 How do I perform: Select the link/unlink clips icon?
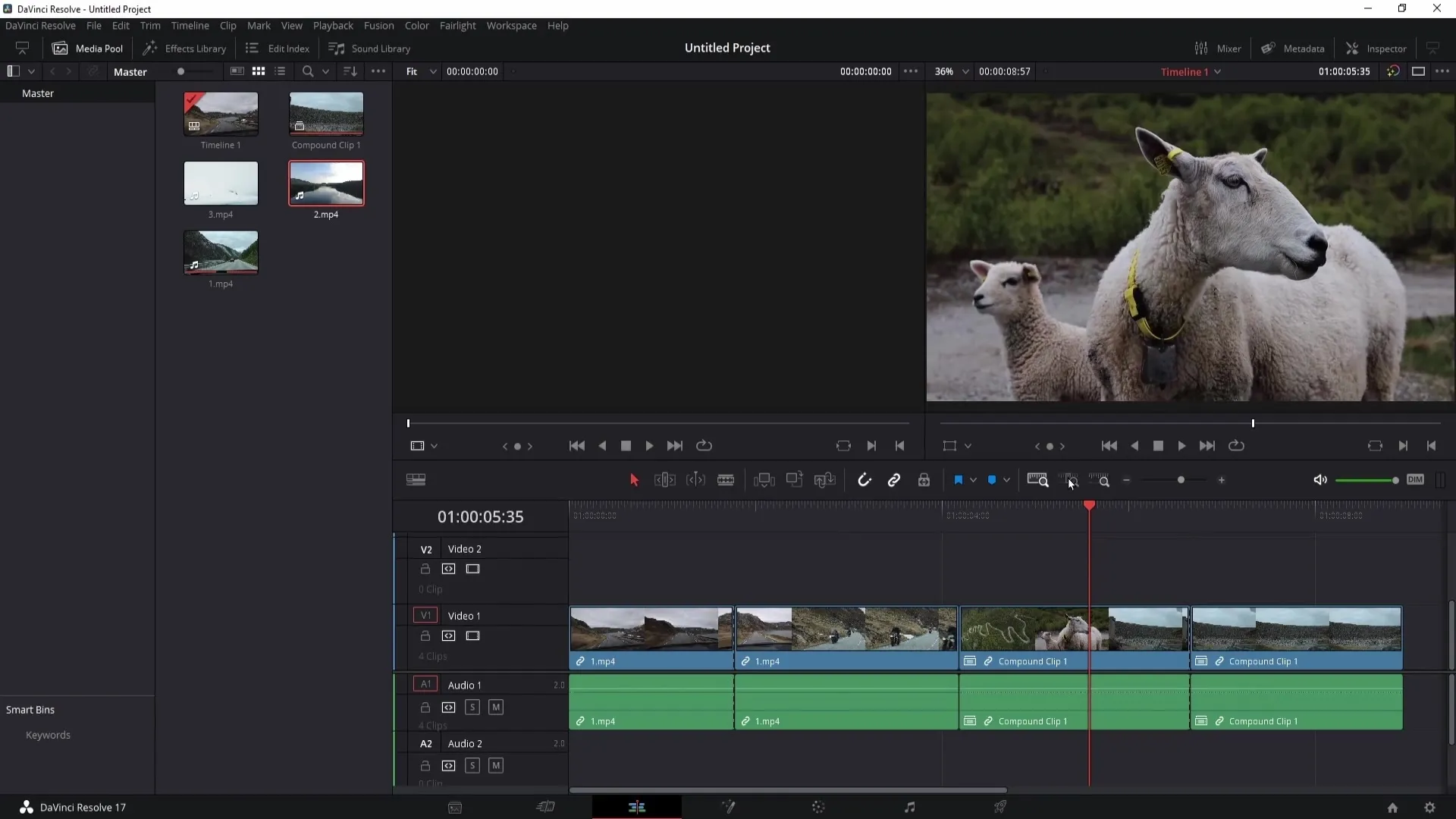click(x=894, y=479)
